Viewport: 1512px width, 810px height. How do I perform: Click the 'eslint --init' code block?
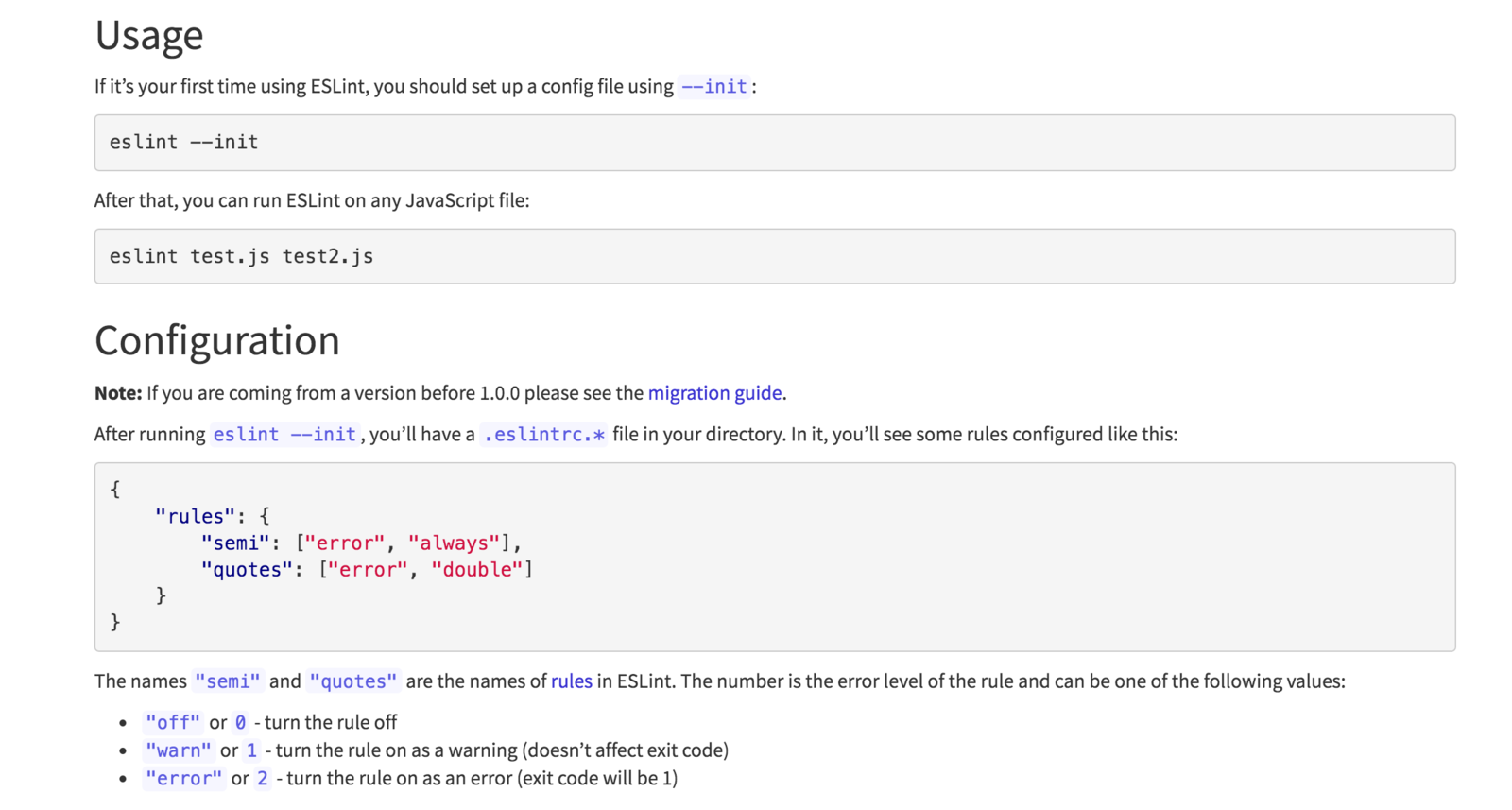pyautogui.click(x=775, y=143)
